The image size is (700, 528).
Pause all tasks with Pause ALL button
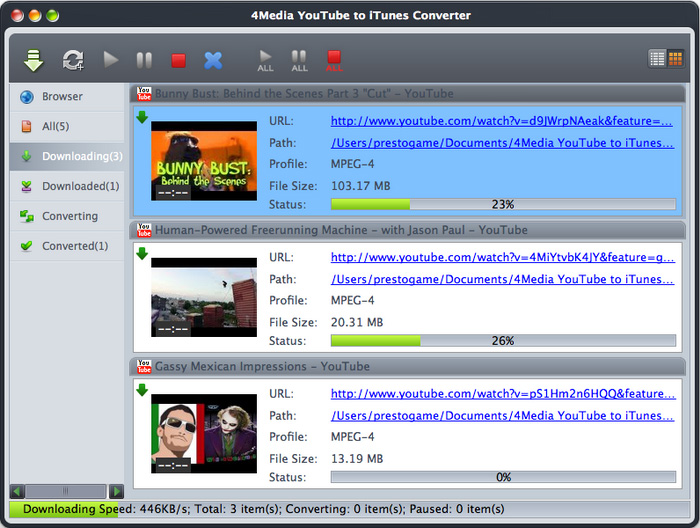pyautogui.click(x=299, y=60)
